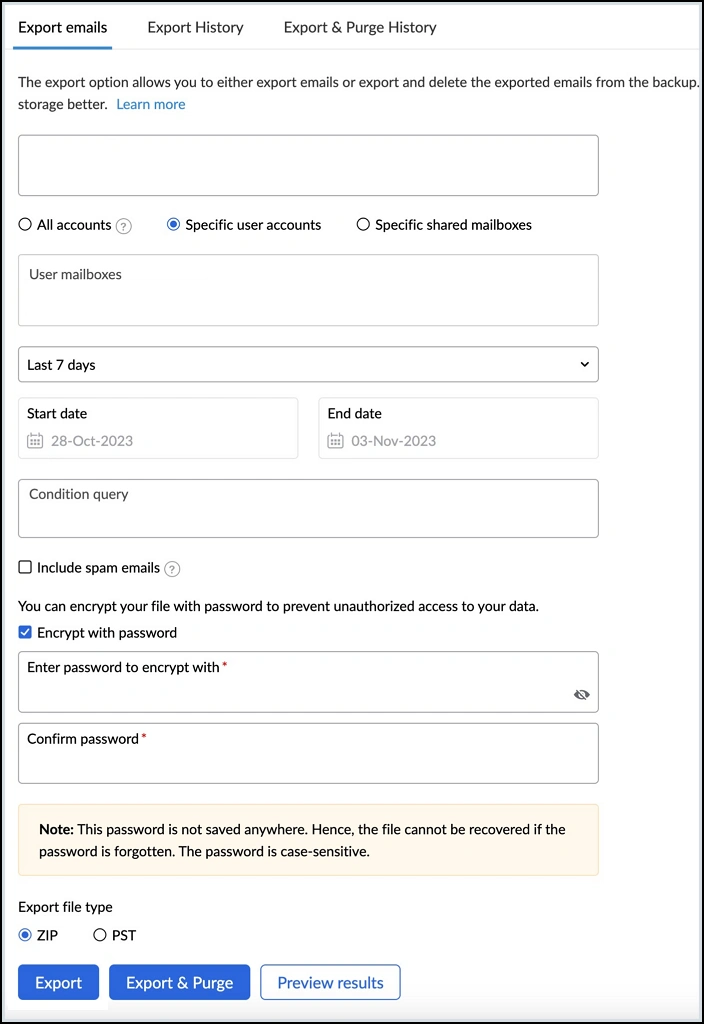Click the help icon next to All accounts
The height and width of the screenshot is (1024, 704).
coord(123,225)
